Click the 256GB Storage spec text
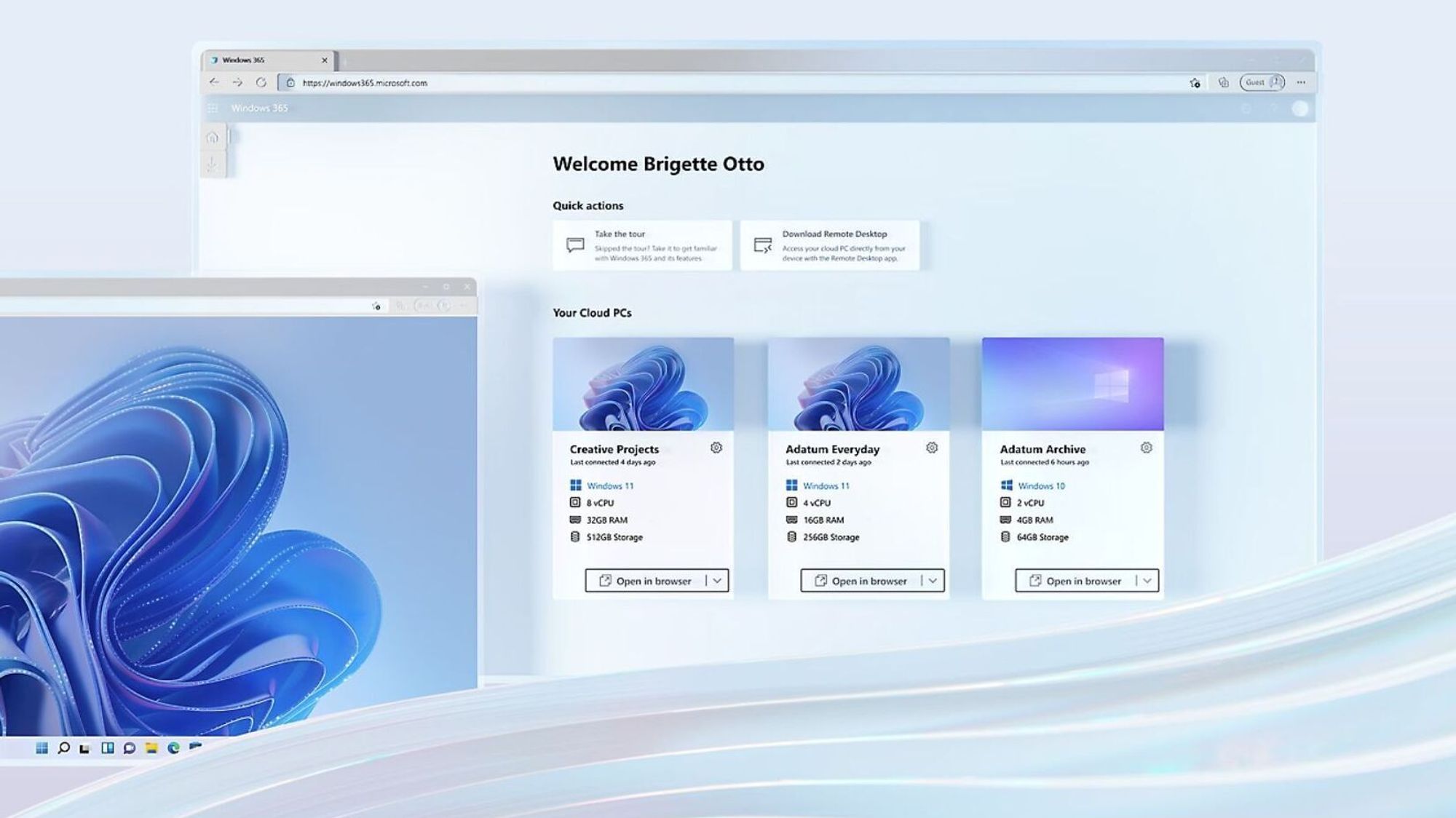This screenshot has width=1456, height=818. (x=831, y=537)
